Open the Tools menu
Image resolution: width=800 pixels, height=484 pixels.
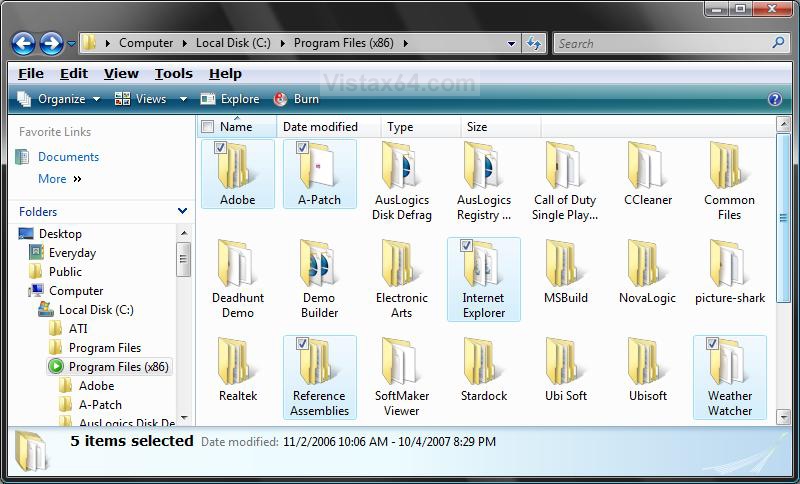[x=173, y=73]
